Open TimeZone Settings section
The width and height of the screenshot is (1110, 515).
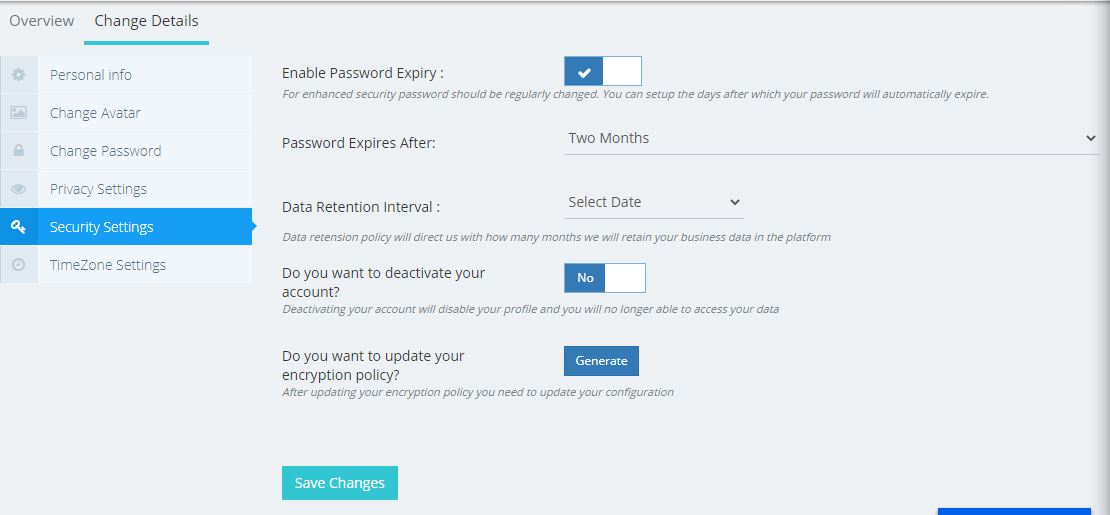[108, 265]
